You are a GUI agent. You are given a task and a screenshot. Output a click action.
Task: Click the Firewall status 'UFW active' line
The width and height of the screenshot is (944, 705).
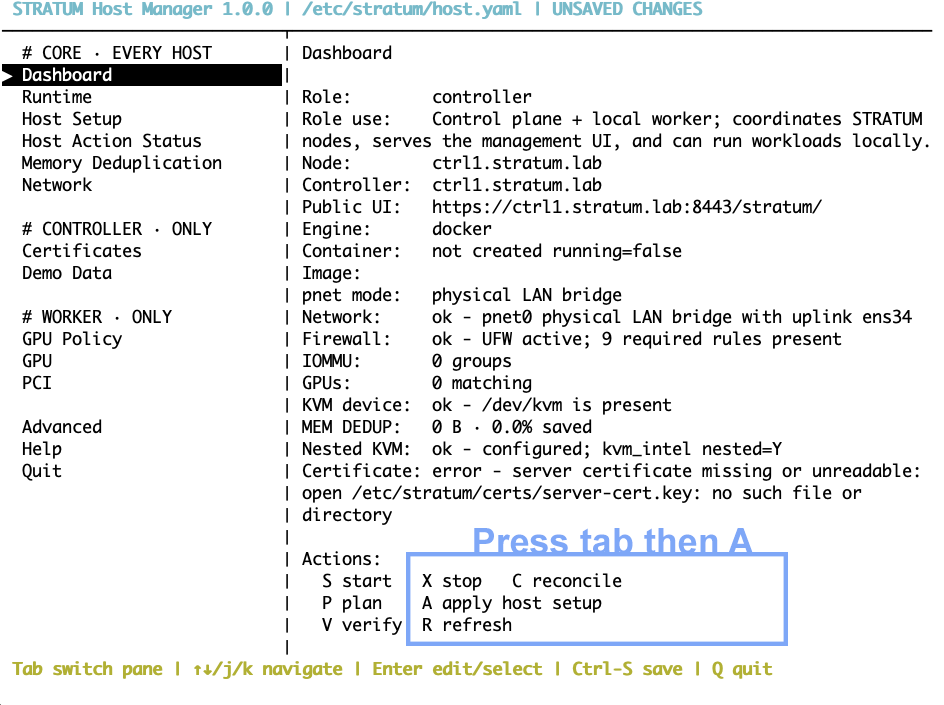click(636, 339)
